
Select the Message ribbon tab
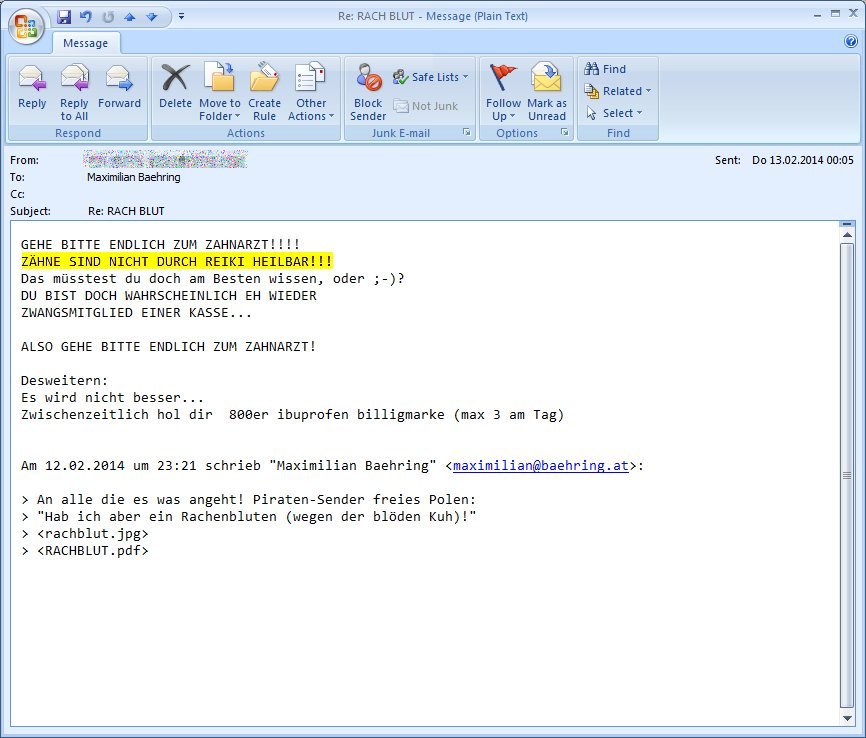pos(86,43)
